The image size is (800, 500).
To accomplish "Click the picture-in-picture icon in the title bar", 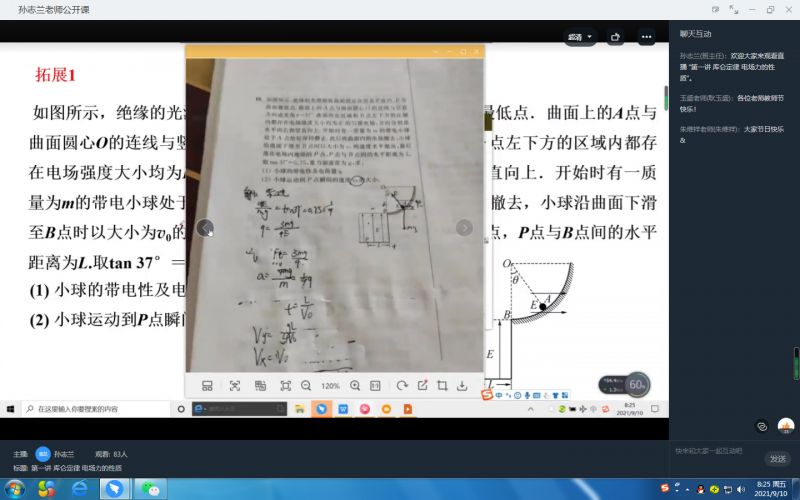I will [x=715, y=9].
